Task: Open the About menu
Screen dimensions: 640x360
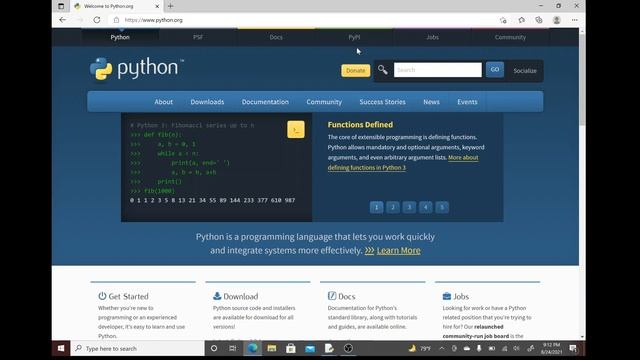Action: (x=163, y=102)
